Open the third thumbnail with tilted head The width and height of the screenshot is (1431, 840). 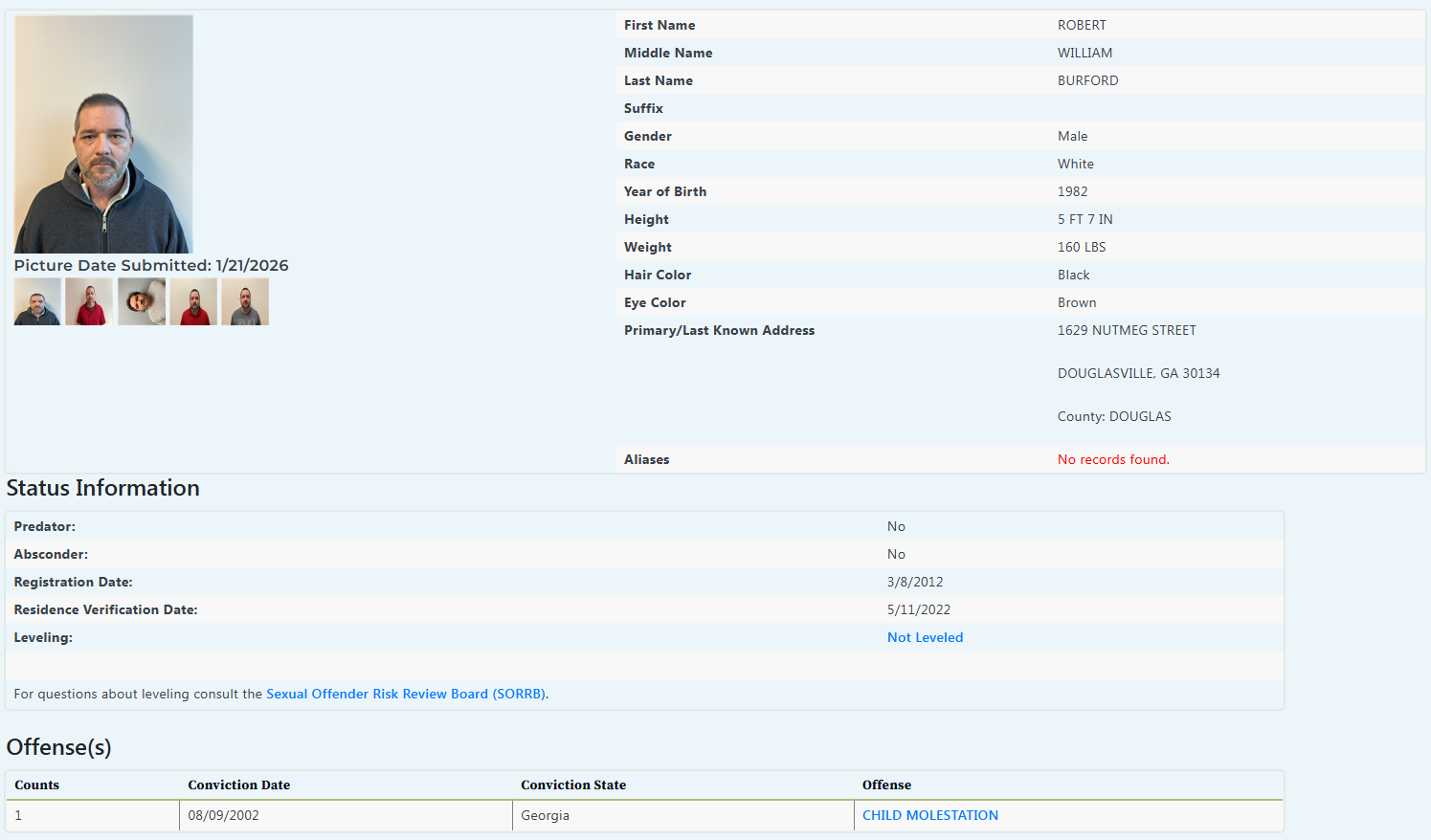click(142, 301)
